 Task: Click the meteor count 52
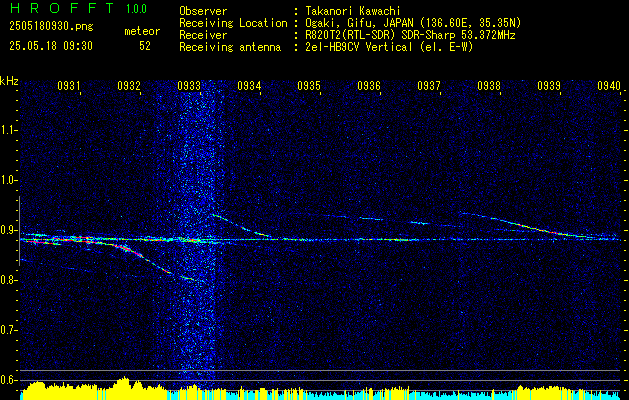(x=145, y=46)
